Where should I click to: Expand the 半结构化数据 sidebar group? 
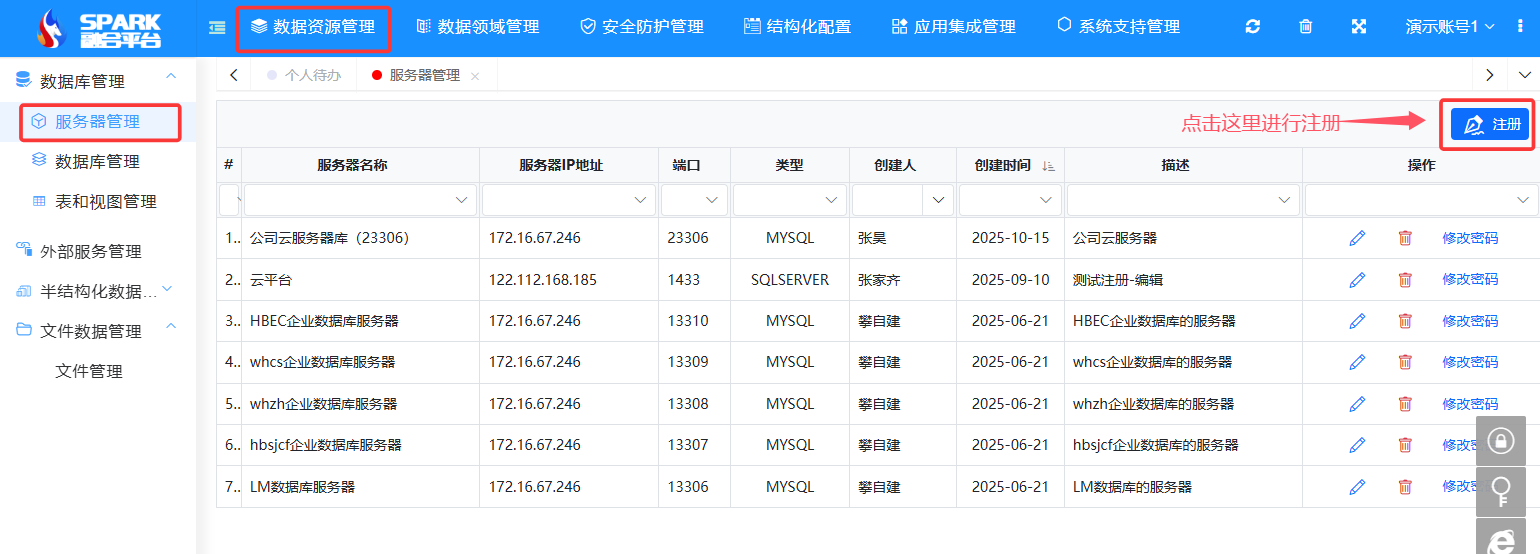pyautogui.click(x=167, y=290)
